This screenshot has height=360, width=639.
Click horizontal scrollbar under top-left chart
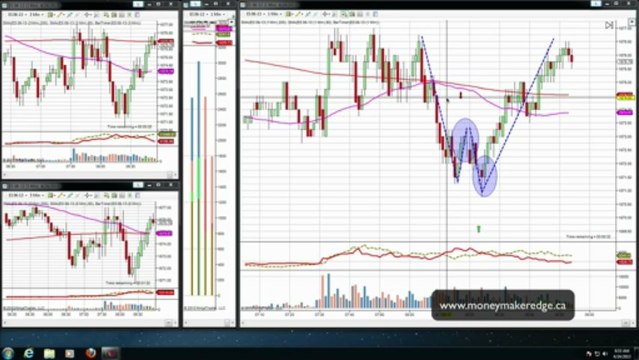[90, 174]
